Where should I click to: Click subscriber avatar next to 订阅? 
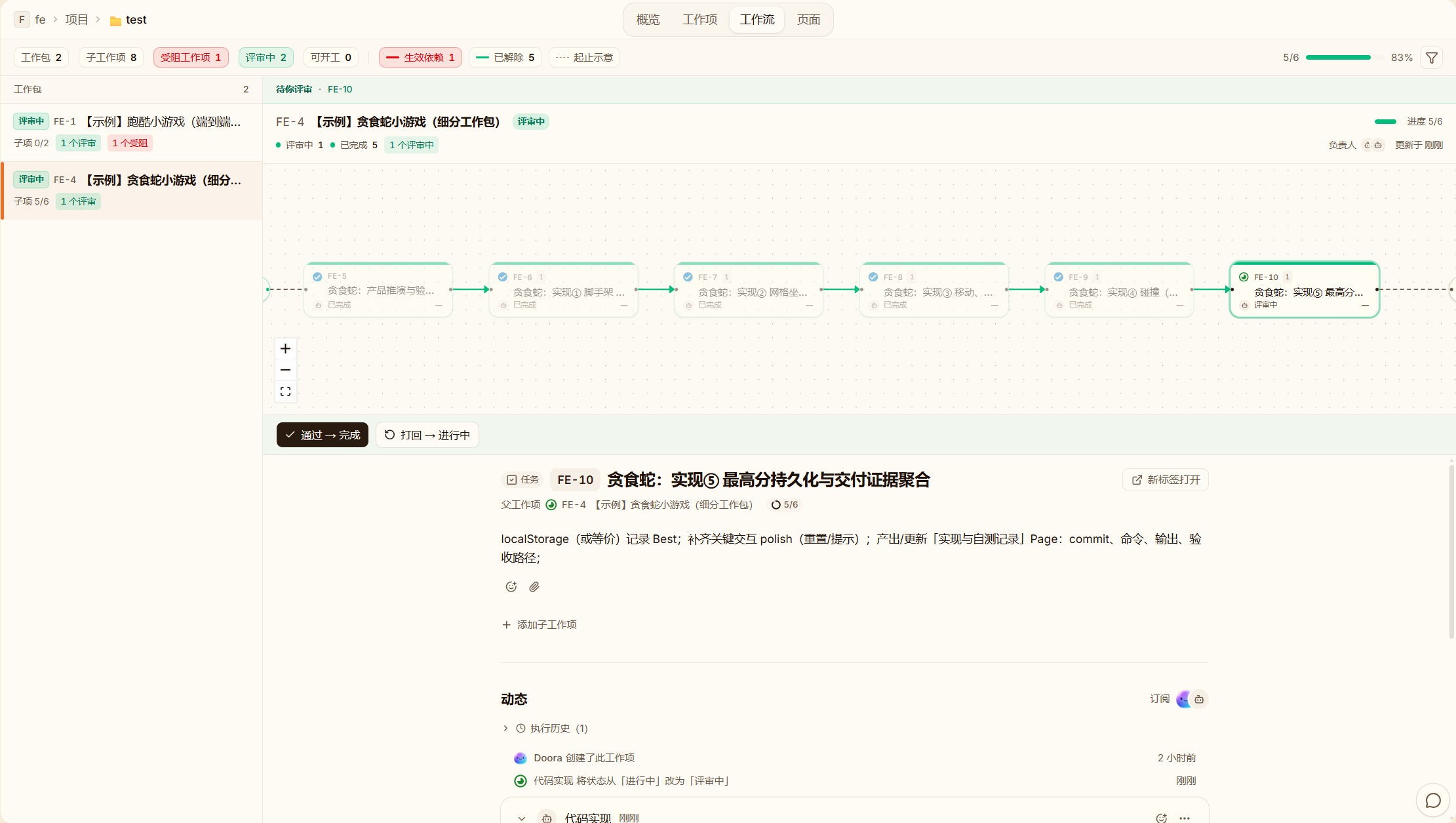coord(1183,699)
